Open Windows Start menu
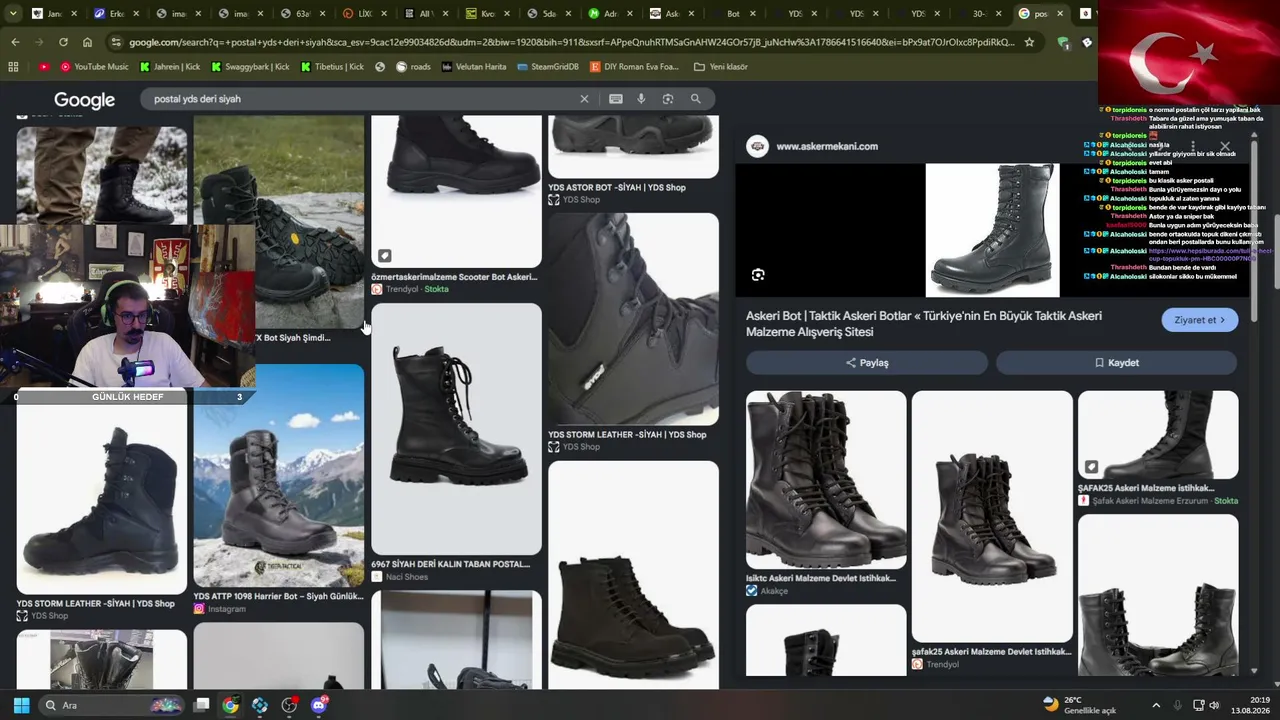Viewport: 1280px width, 720px height. point(21,705)
